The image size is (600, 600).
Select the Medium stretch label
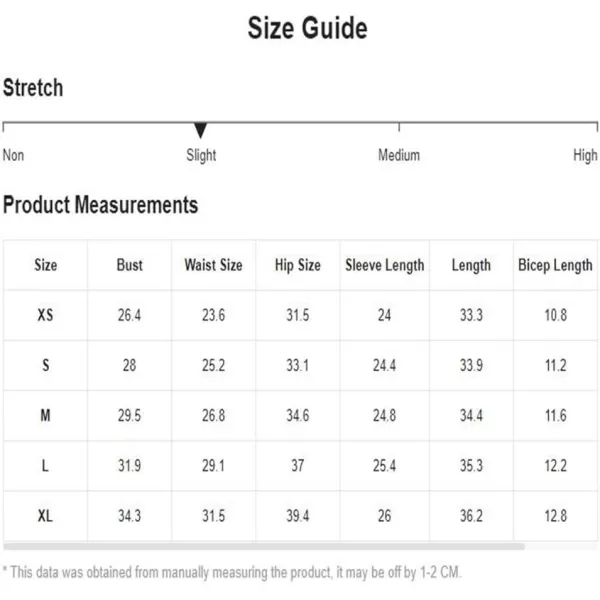point(399,155)
